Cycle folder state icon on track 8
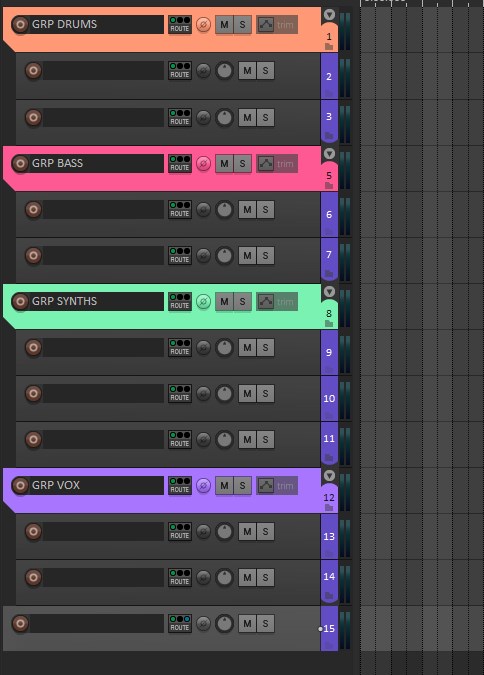The height and width of the screenshot is (675, 484). pyautogui.click(x=329, y=323)
